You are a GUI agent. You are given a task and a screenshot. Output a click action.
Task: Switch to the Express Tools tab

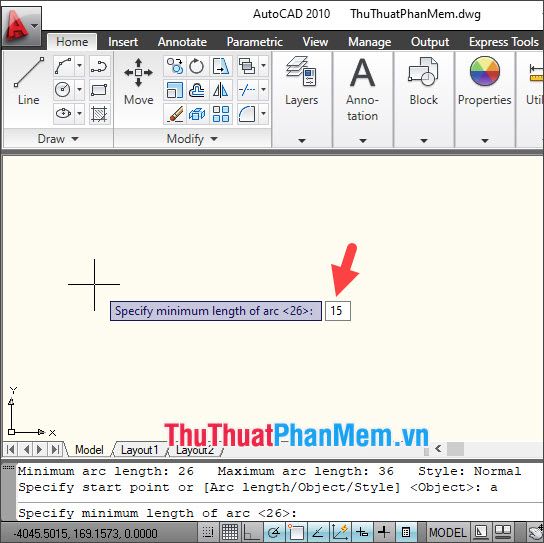click(x=504, y=42)
